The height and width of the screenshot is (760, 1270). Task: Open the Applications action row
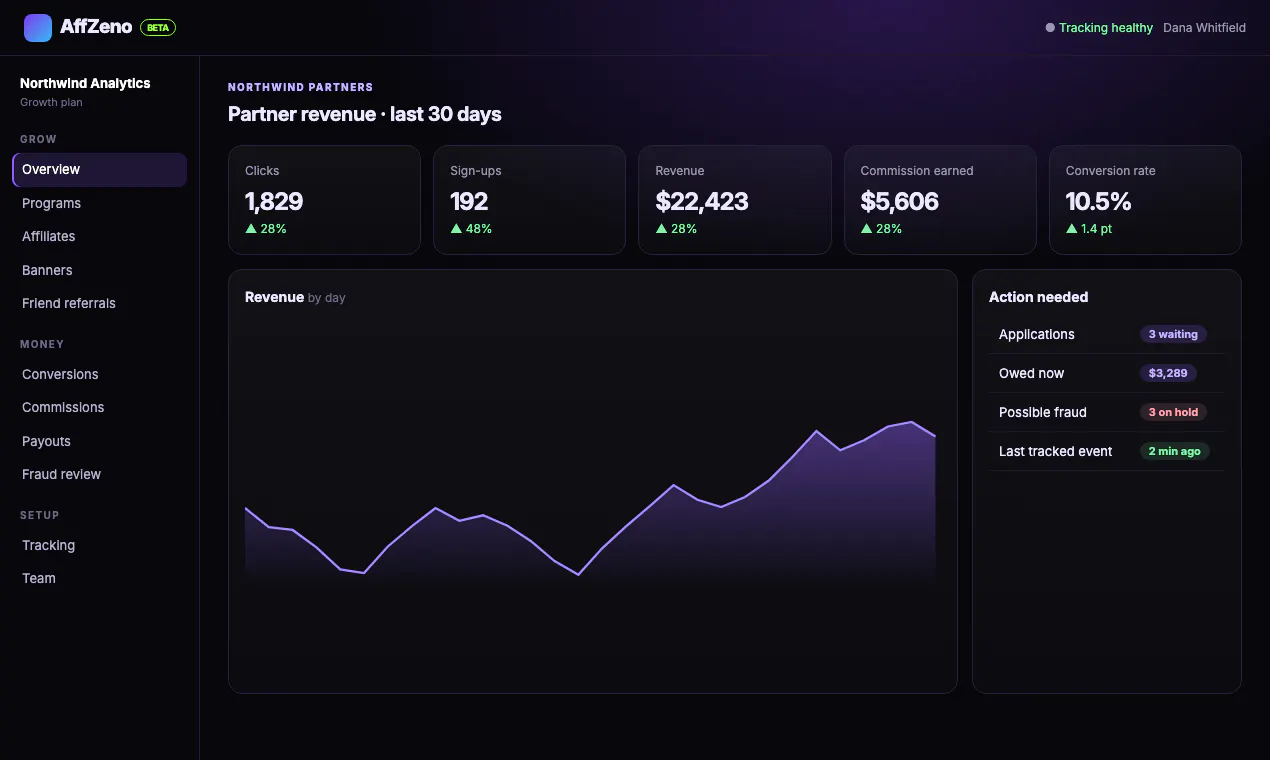coord(1107,334)
